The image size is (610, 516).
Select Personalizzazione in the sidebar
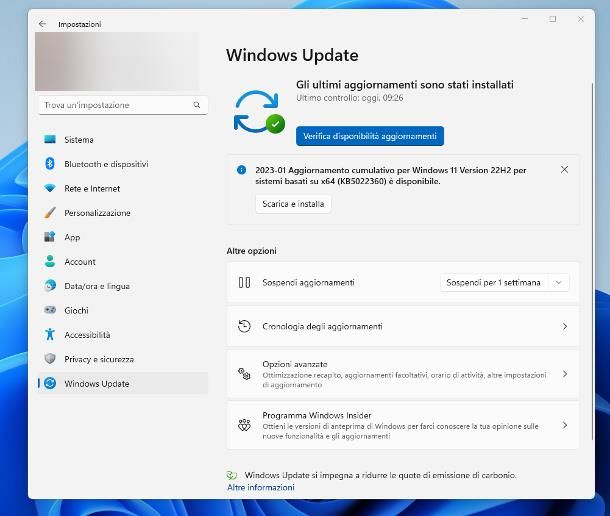pyautogui.click(x=123, y=213)
